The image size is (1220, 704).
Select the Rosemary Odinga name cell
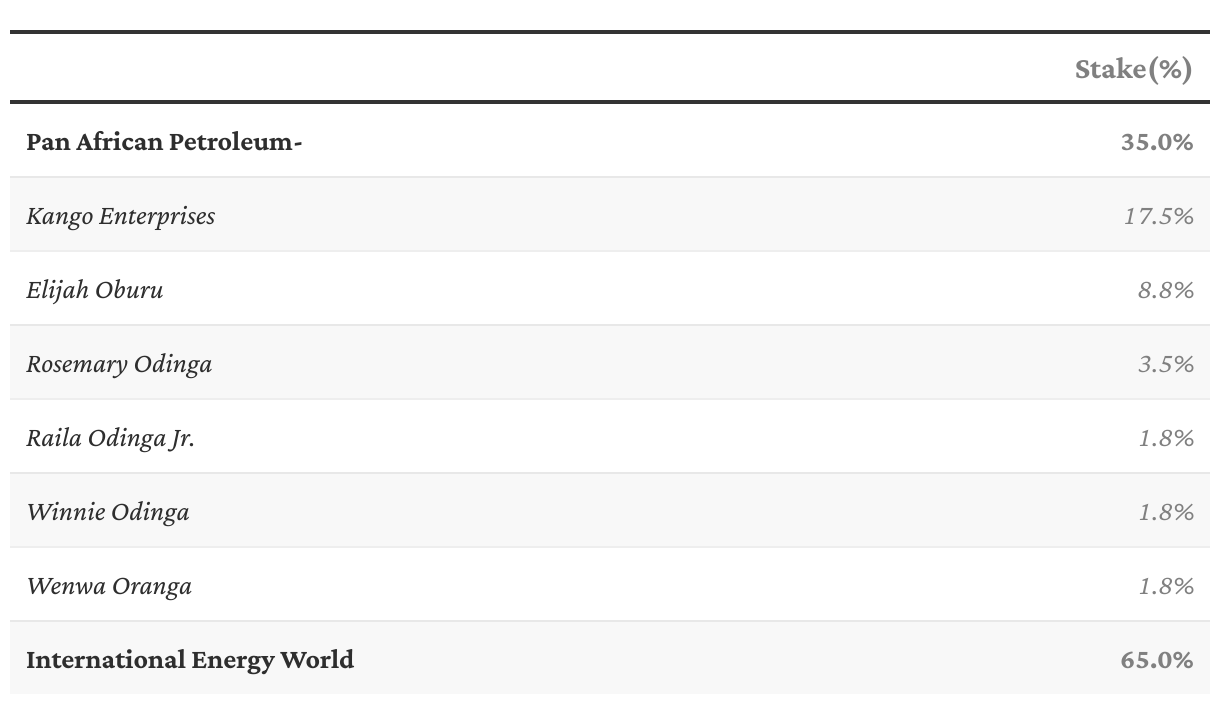tap(119, 364)
